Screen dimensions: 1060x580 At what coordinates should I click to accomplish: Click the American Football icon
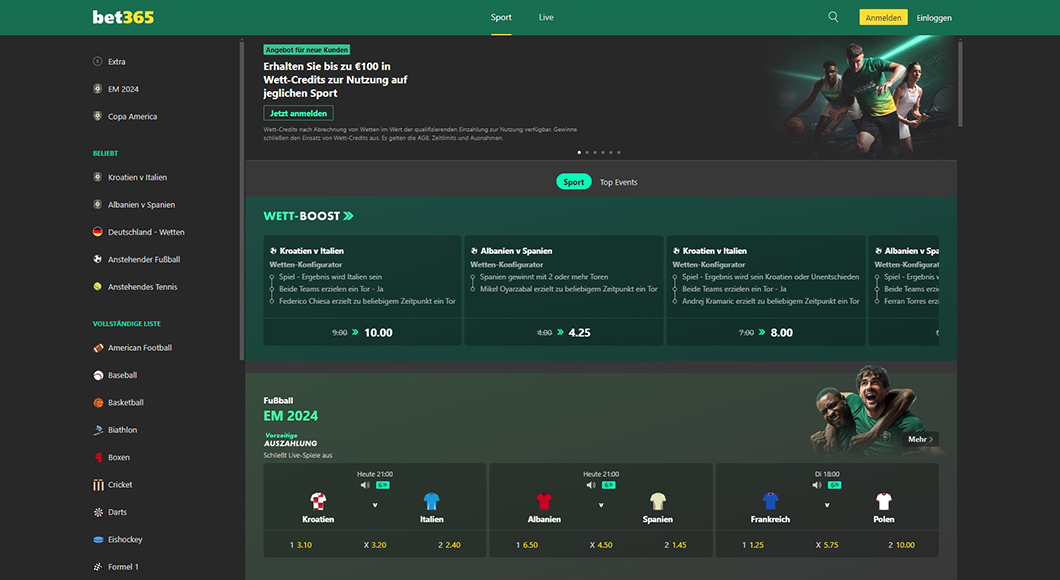point(98,347)
